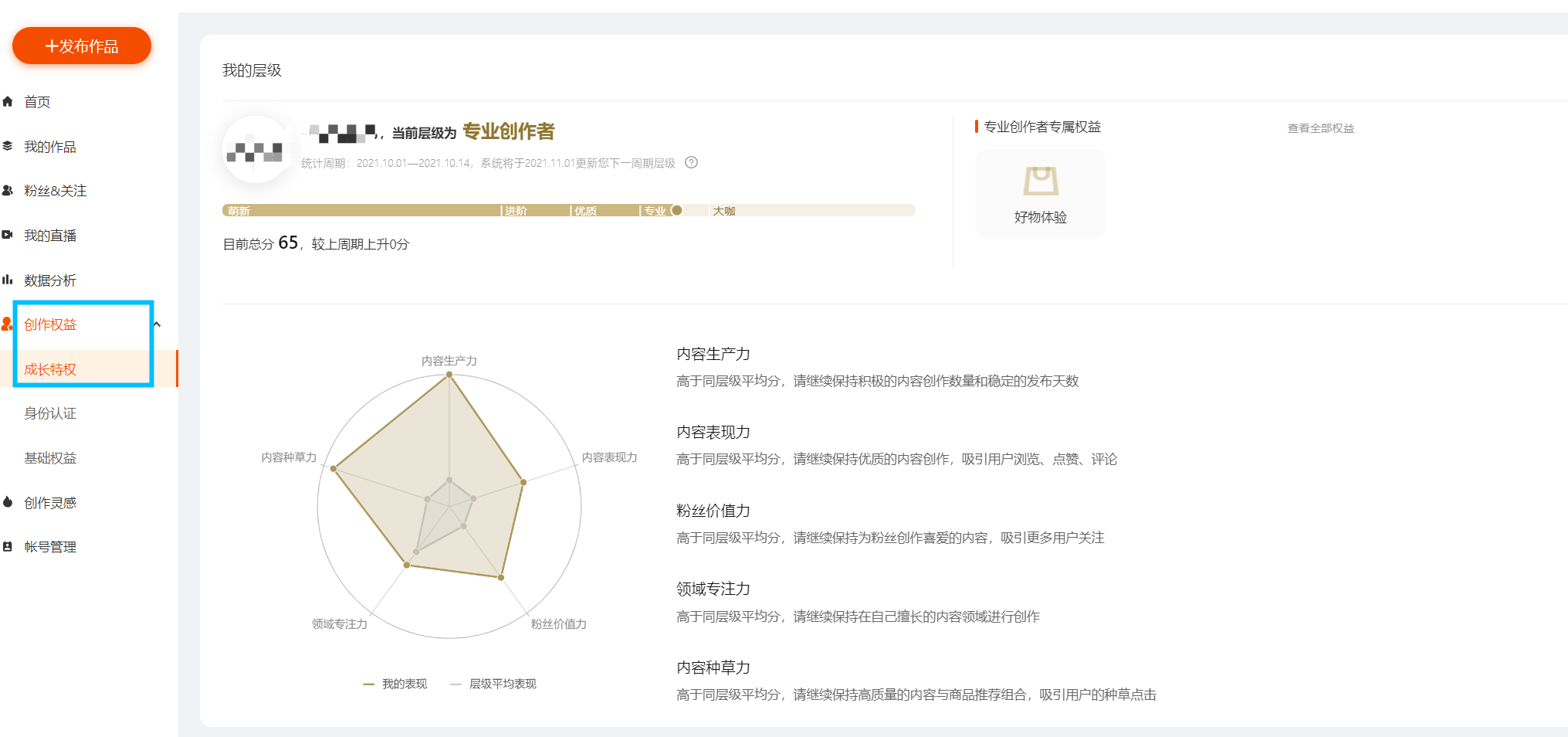Click the home icon beside 首页

[8, 102]
